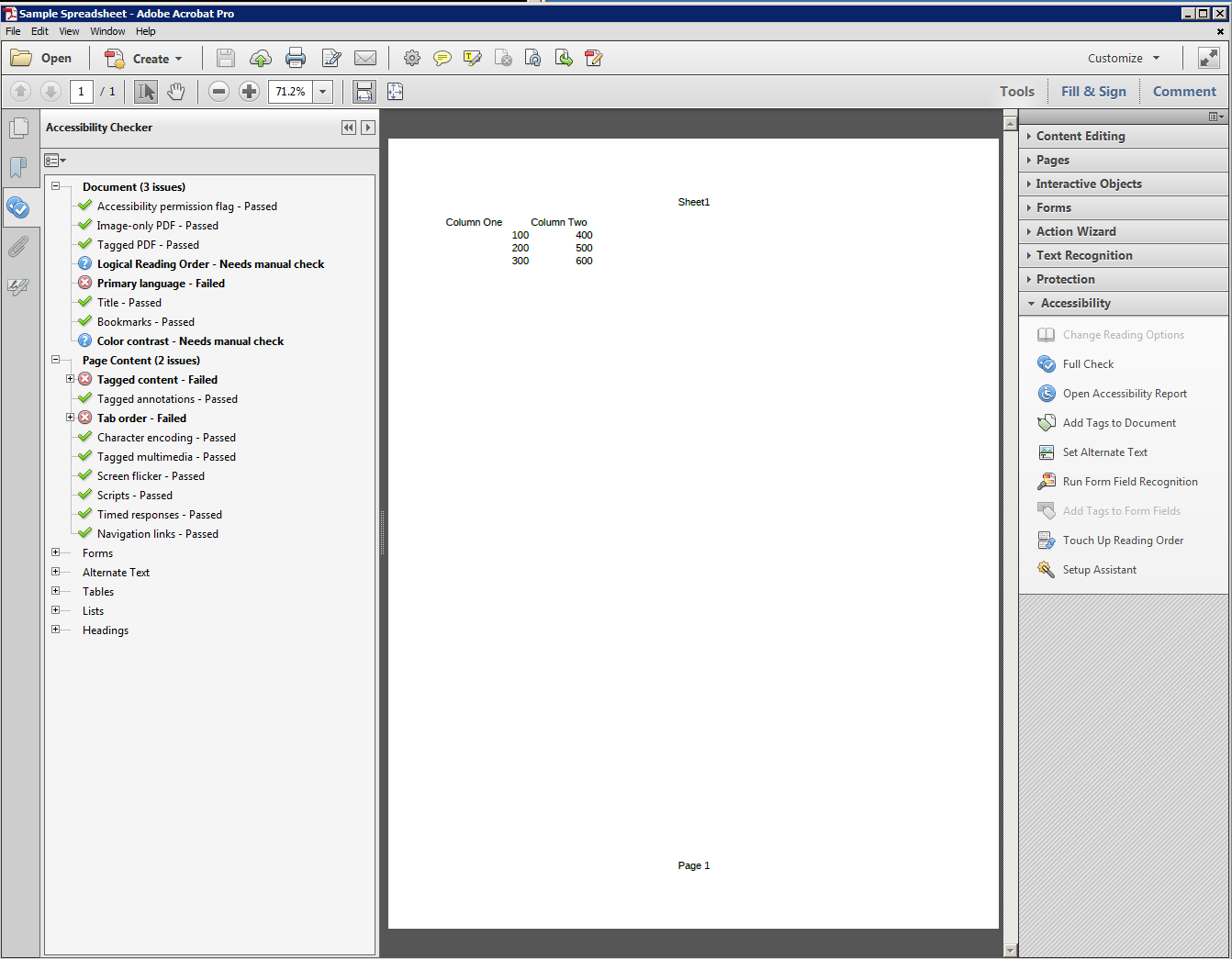The image size is (1232, 959).
Task: Go to next page arrow
Action: (x=51, y=91)
